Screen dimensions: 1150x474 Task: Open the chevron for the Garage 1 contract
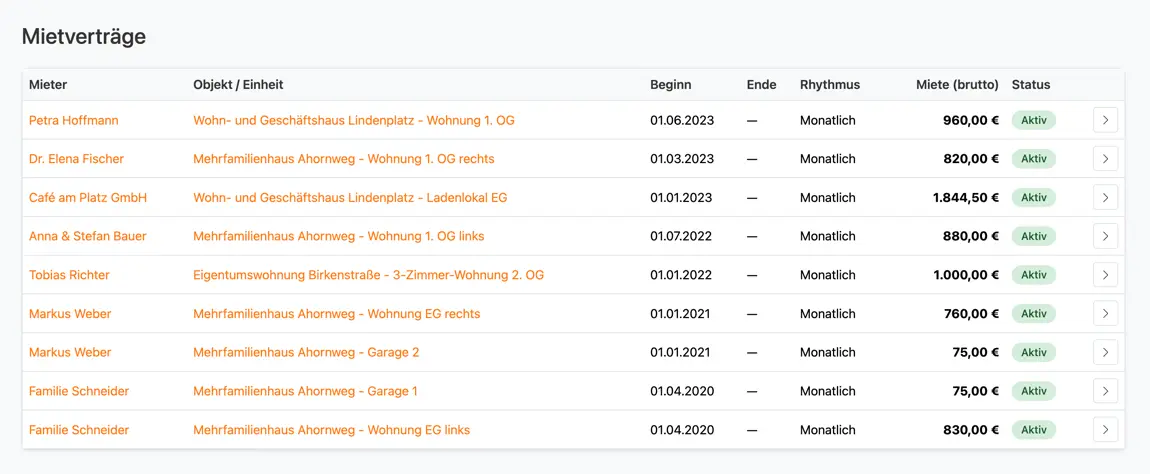coord(1105,391)
